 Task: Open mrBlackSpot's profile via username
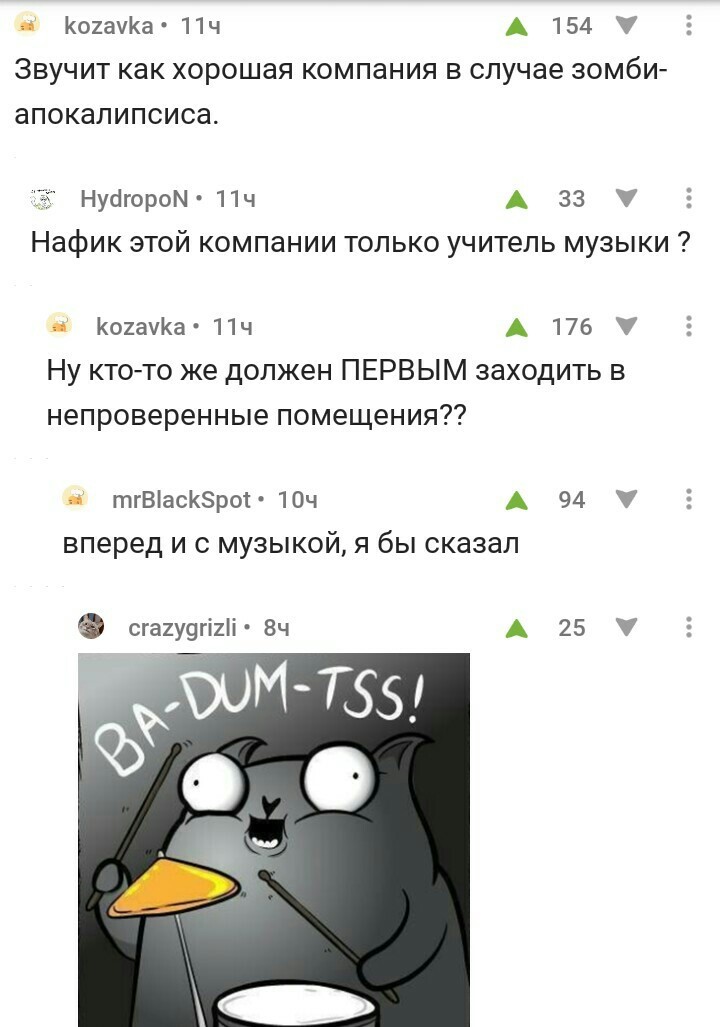(181, 500)
